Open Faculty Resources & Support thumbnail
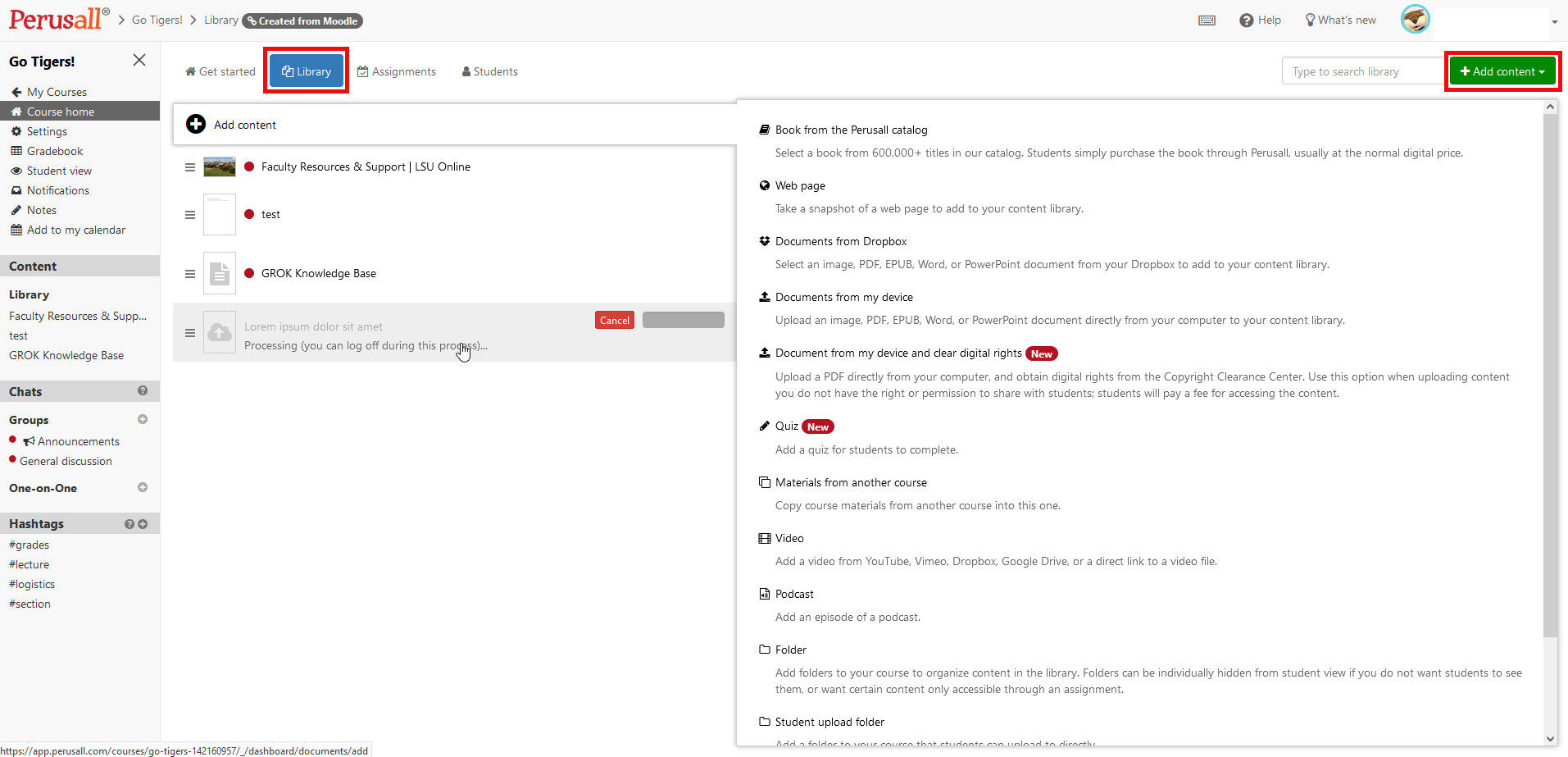 [x=220, y=167]
